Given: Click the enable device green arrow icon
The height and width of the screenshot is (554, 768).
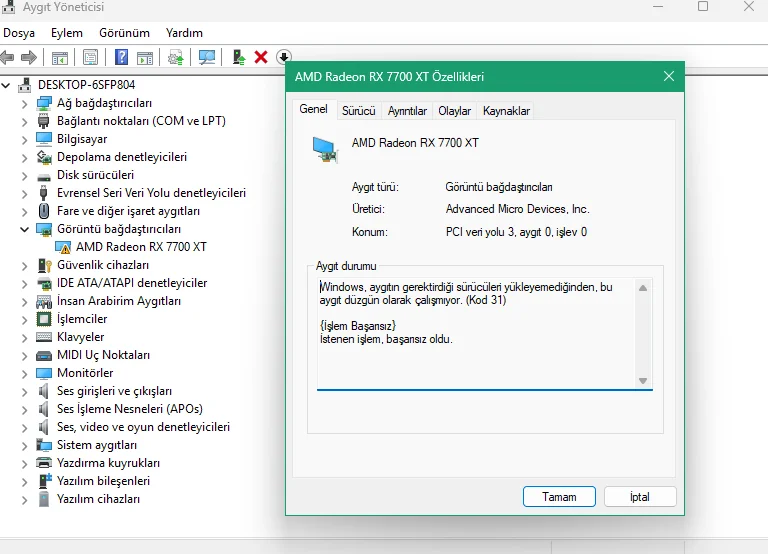Looking at the screenshot, I should point(239,57).
